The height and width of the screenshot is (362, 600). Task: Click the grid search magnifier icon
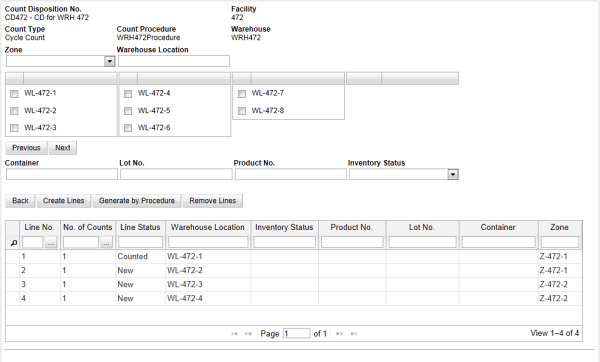click(x=14, y=243)
